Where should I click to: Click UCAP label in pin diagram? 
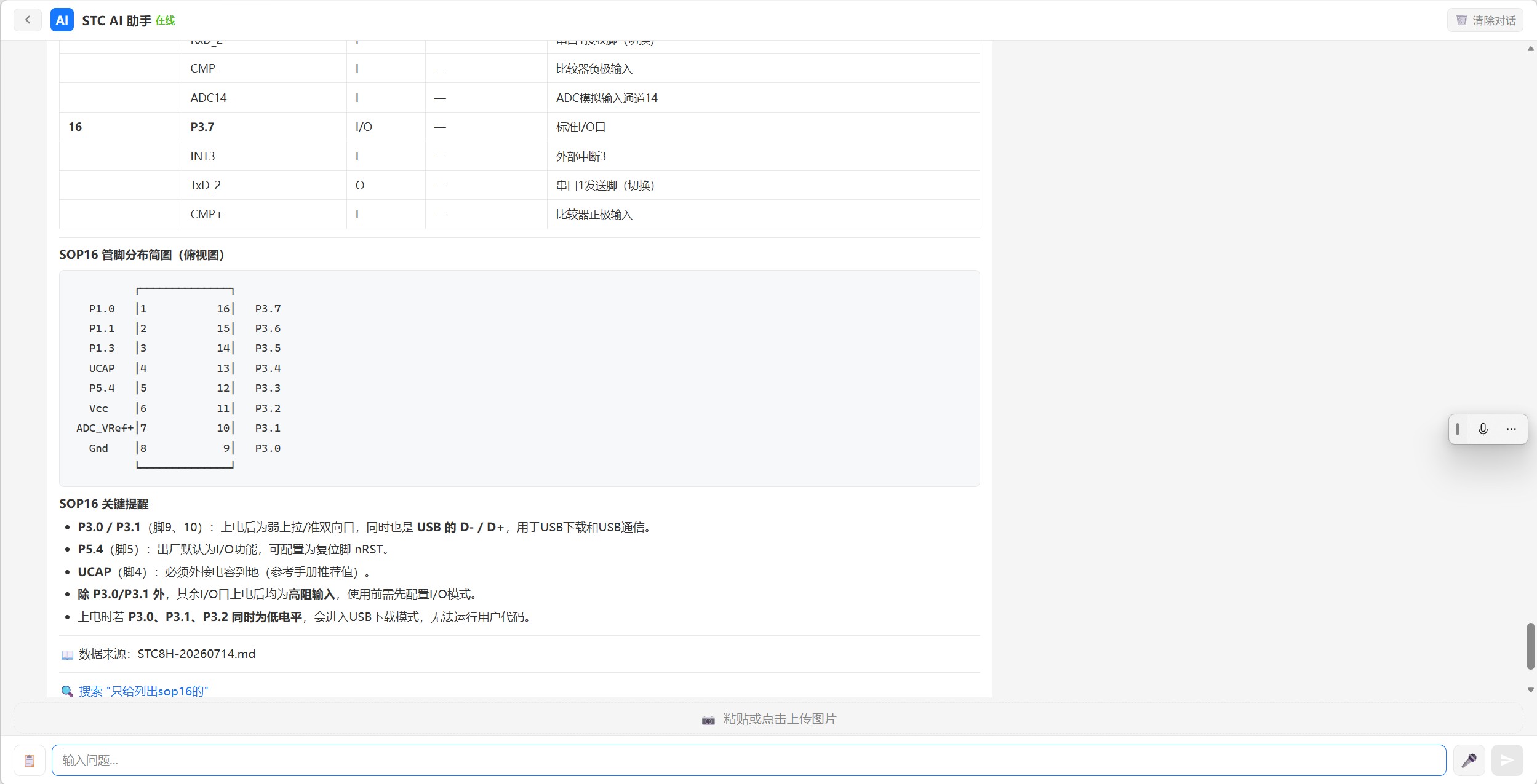(x=102, y=368)
